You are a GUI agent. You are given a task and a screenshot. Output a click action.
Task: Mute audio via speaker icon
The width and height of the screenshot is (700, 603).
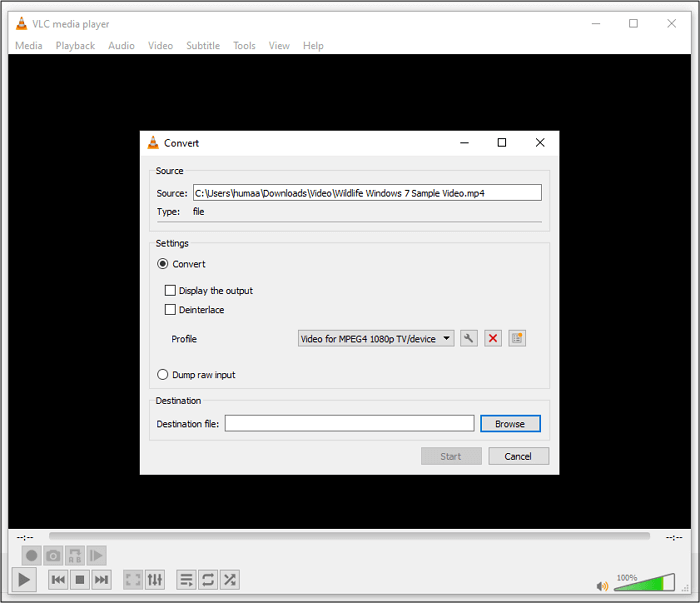[x=602, y=586]
